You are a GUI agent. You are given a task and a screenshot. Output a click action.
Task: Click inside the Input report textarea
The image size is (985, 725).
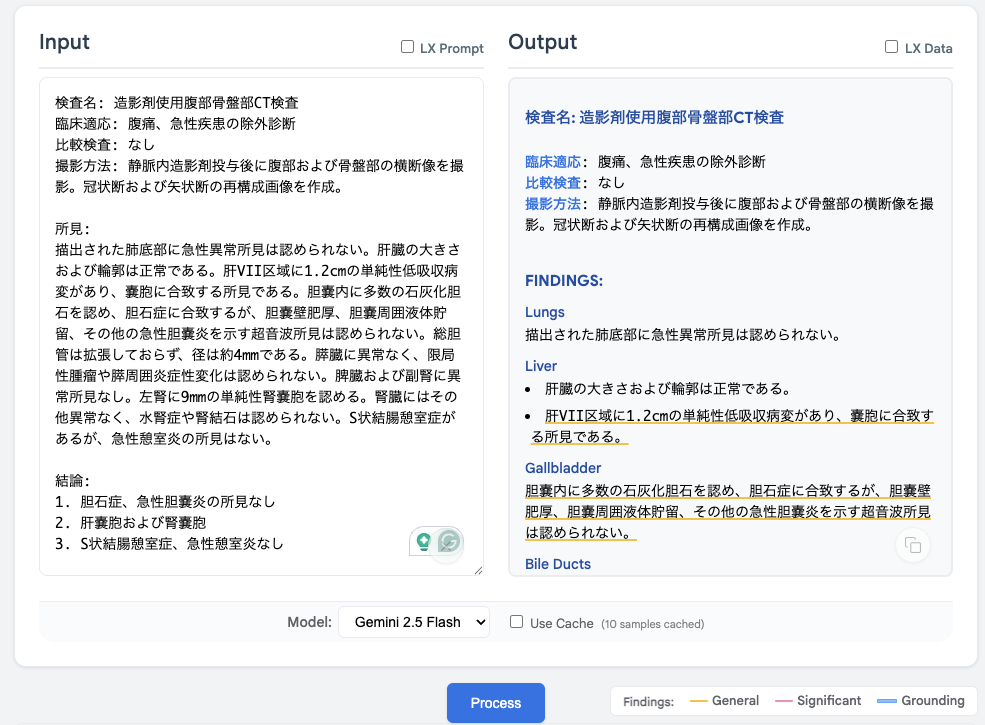pos(261,326)
